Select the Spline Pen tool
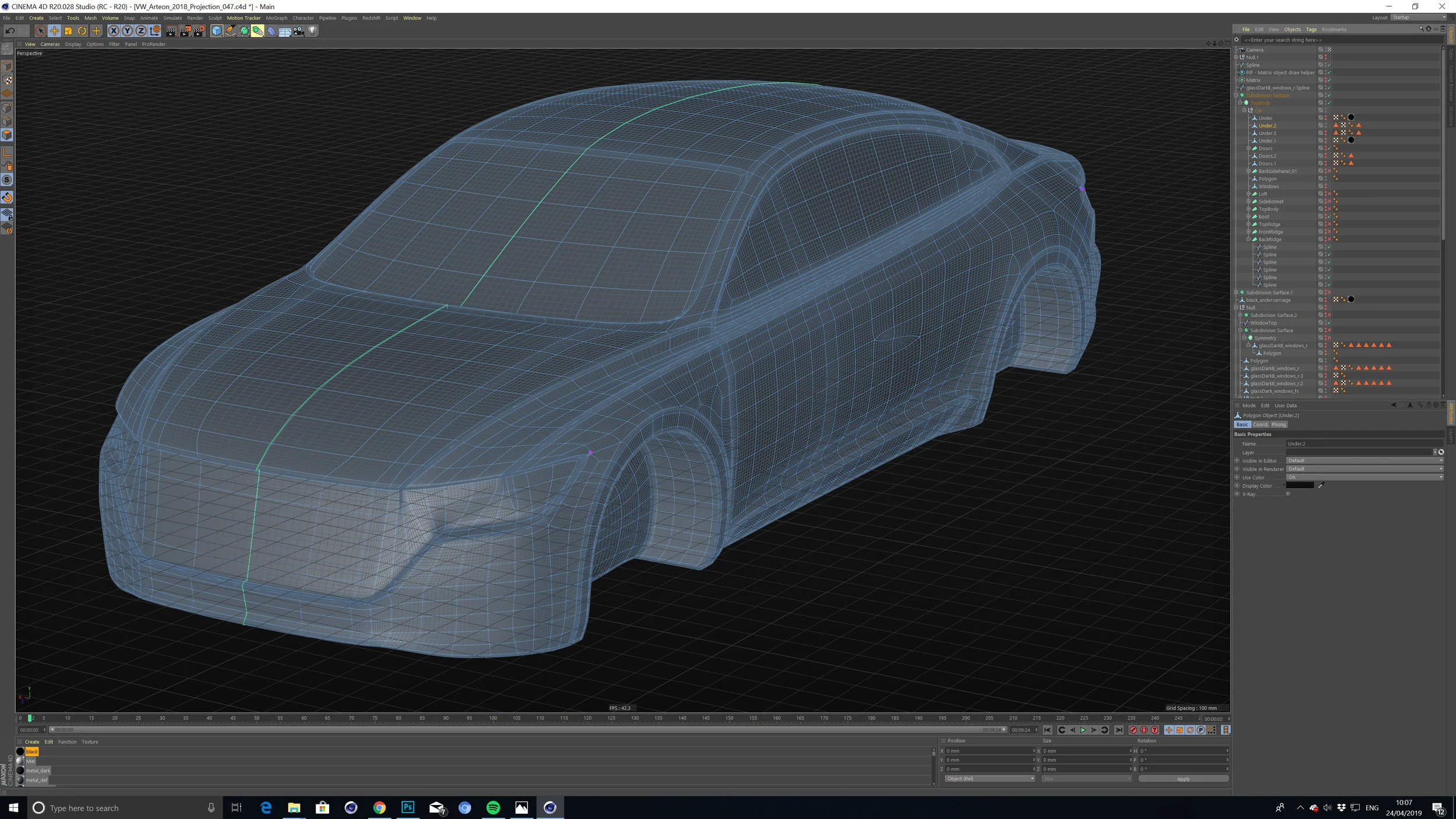 231,31
